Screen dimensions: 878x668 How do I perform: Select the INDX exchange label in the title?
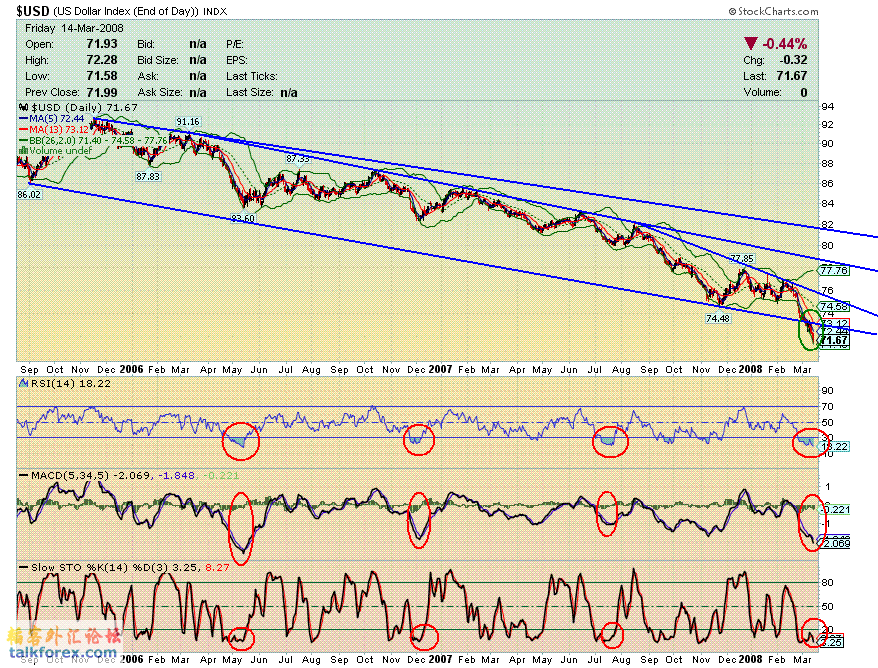coord(215,11)
